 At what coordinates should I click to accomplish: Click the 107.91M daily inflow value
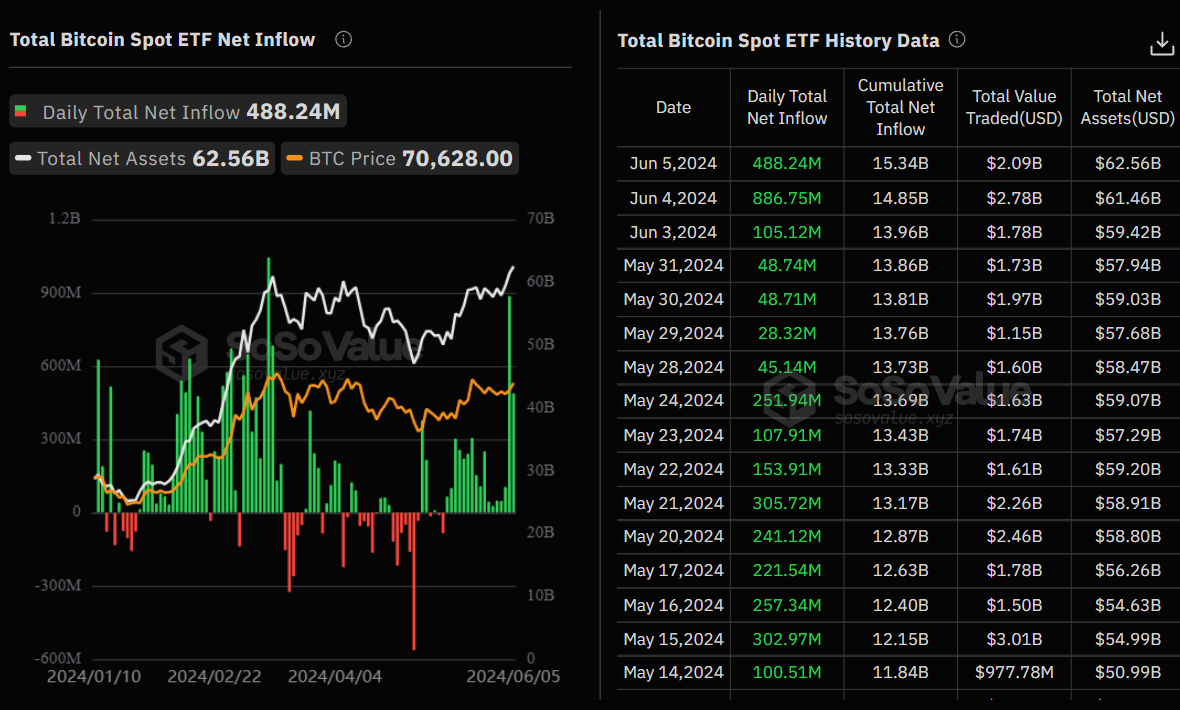pos(787,435)
